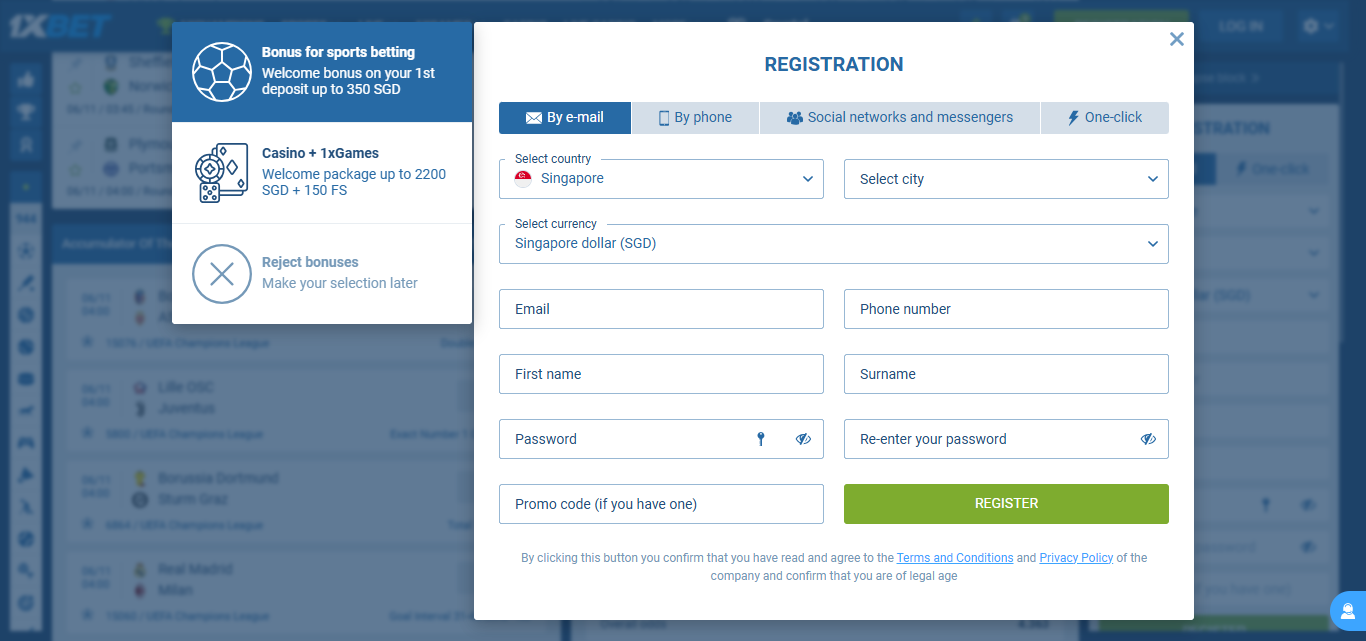Image resolution: width=1366 pixels, height=641 pixels.
Task: Close the registration dialog with X icon
Action: tap(1177, 39)
